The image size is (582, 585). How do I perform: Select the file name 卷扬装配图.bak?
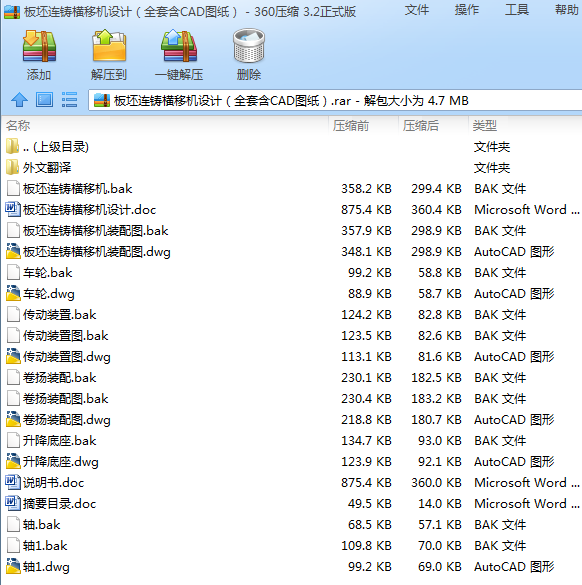coord(66,398)
